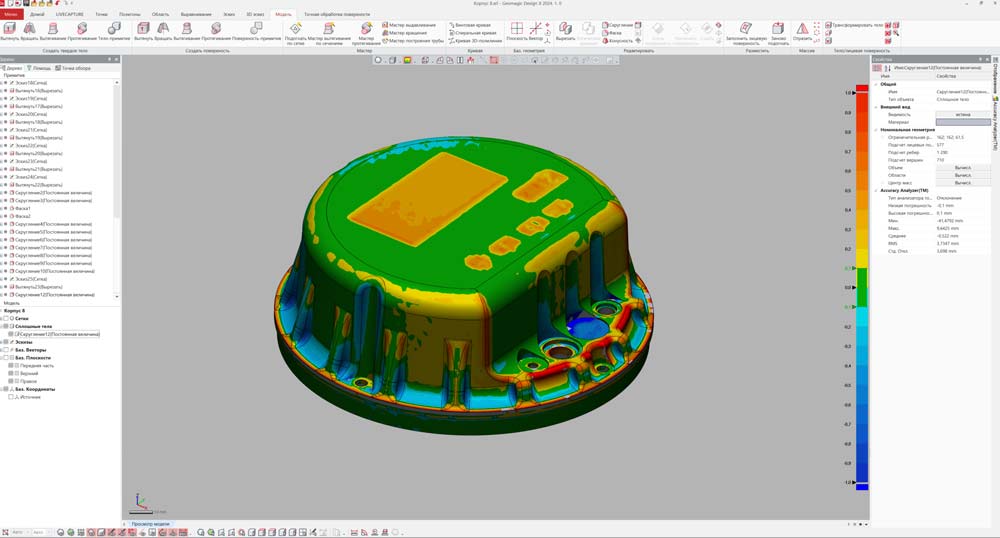Open Мастер протягивания wizard
This screenshot has height=538, width=1000.
point(366,33)
